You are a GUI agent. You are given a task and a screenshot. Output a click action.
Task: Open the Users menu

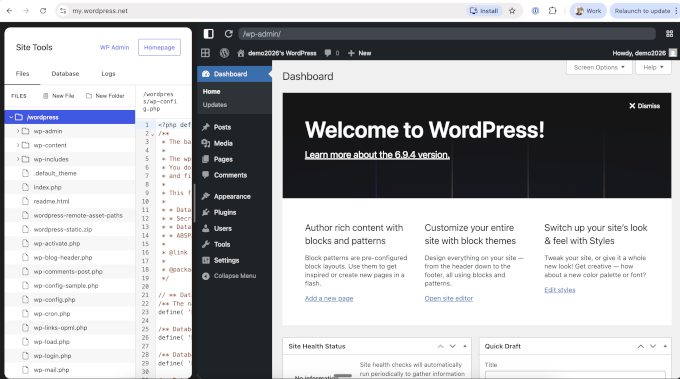pyautogui.click(x=235, y=229)
